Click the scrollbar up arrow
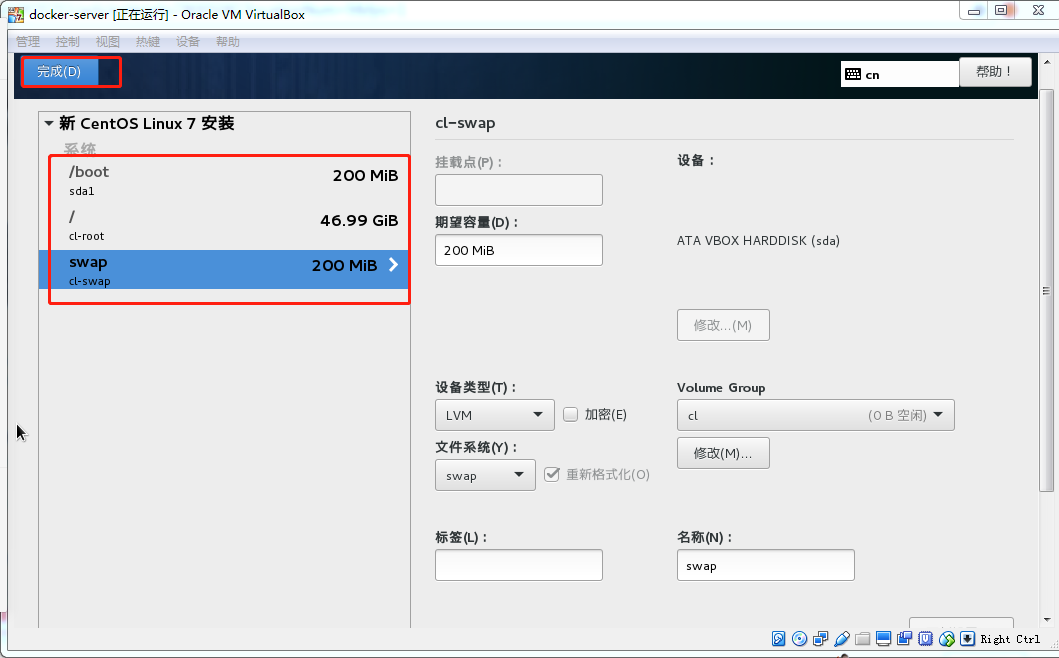Viewport: 1059px width, 658px height. click(x=1047, y=62)
